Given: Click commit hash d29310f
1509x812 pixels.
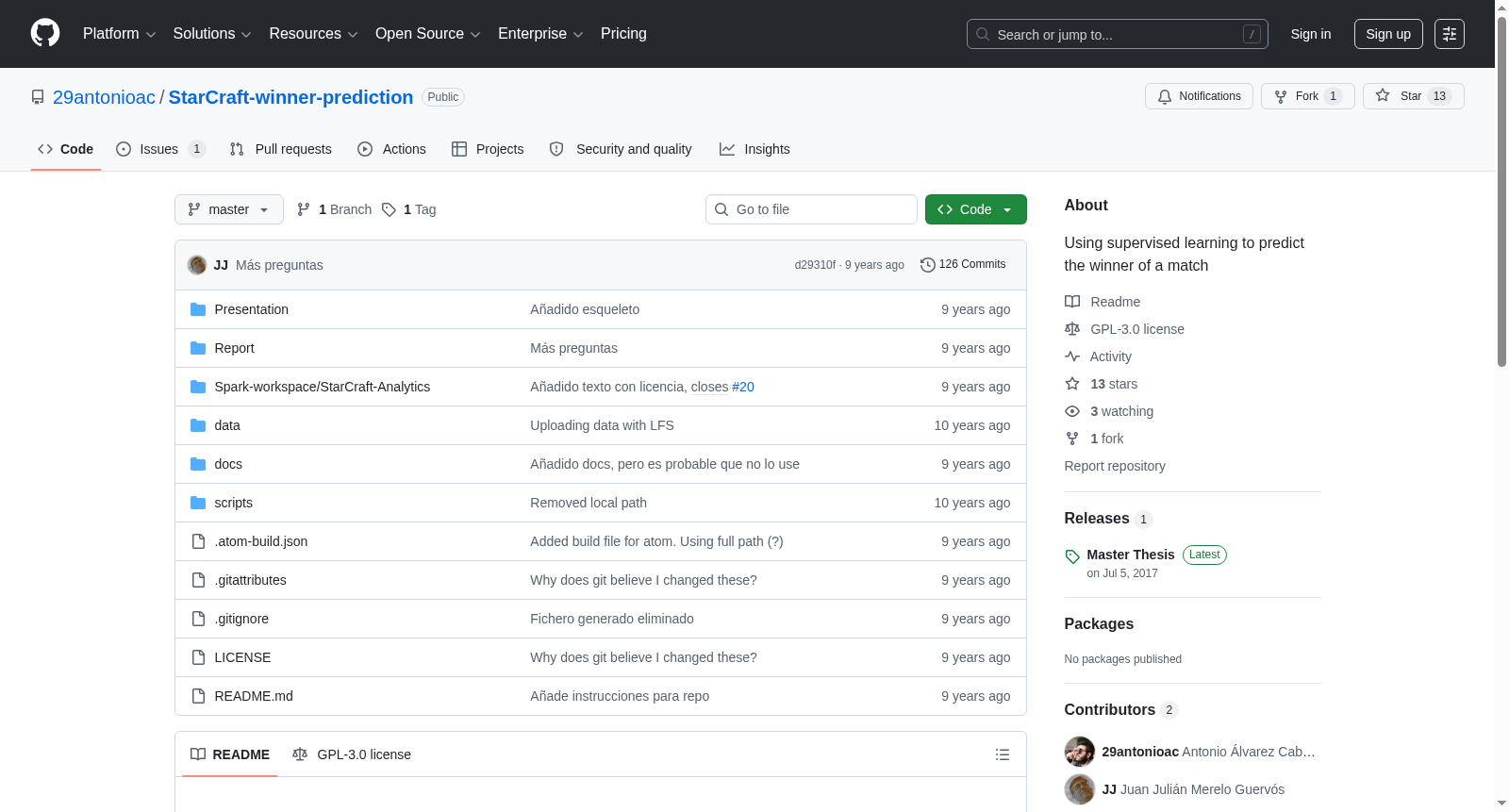Looking at the screenshot, I should 815,265.
